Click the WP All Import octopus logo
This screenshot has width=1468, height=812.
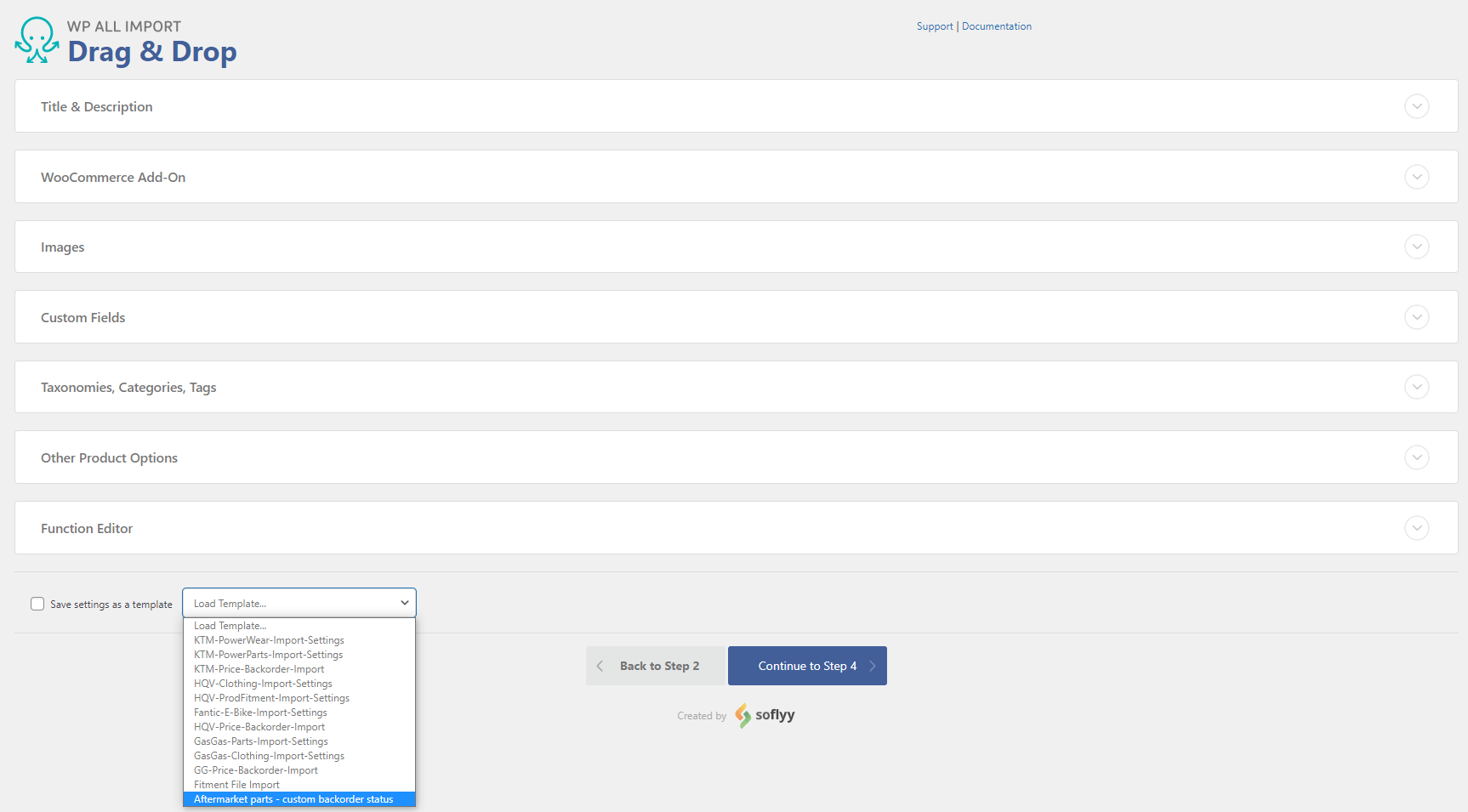pos(37,41)
